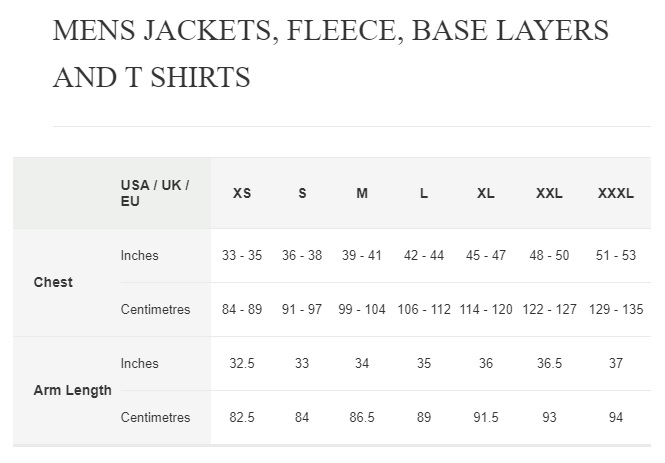The width and height of the screenshot is (665, 463).
Task: Click the chest centimetres value 84 - 89
Action: pos(242,309)
